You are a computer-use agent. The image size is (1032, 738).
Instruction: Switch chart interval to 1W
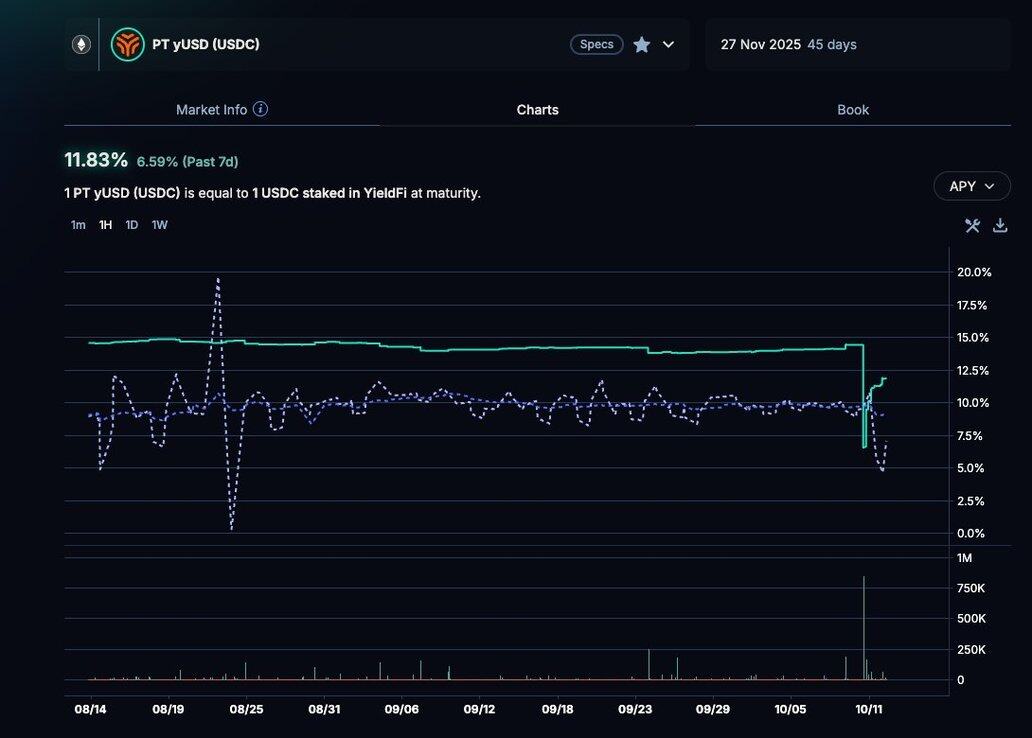[x=159, y=225]
